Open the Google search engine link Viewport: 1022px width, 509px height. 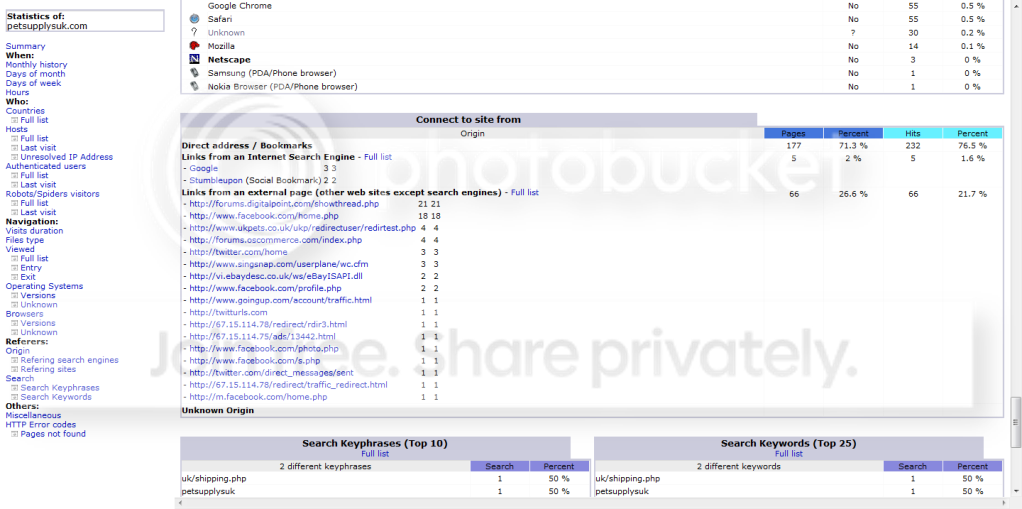pyautogui.click(x=204, y=168)
